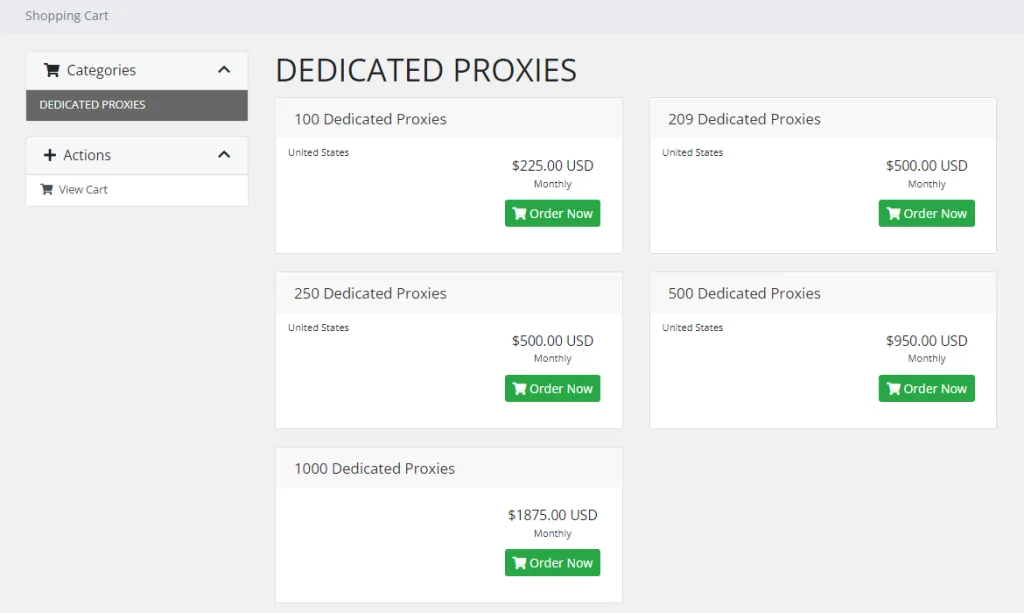
Task: Click the Categories panel header text
Action: [x=101, y=70]
